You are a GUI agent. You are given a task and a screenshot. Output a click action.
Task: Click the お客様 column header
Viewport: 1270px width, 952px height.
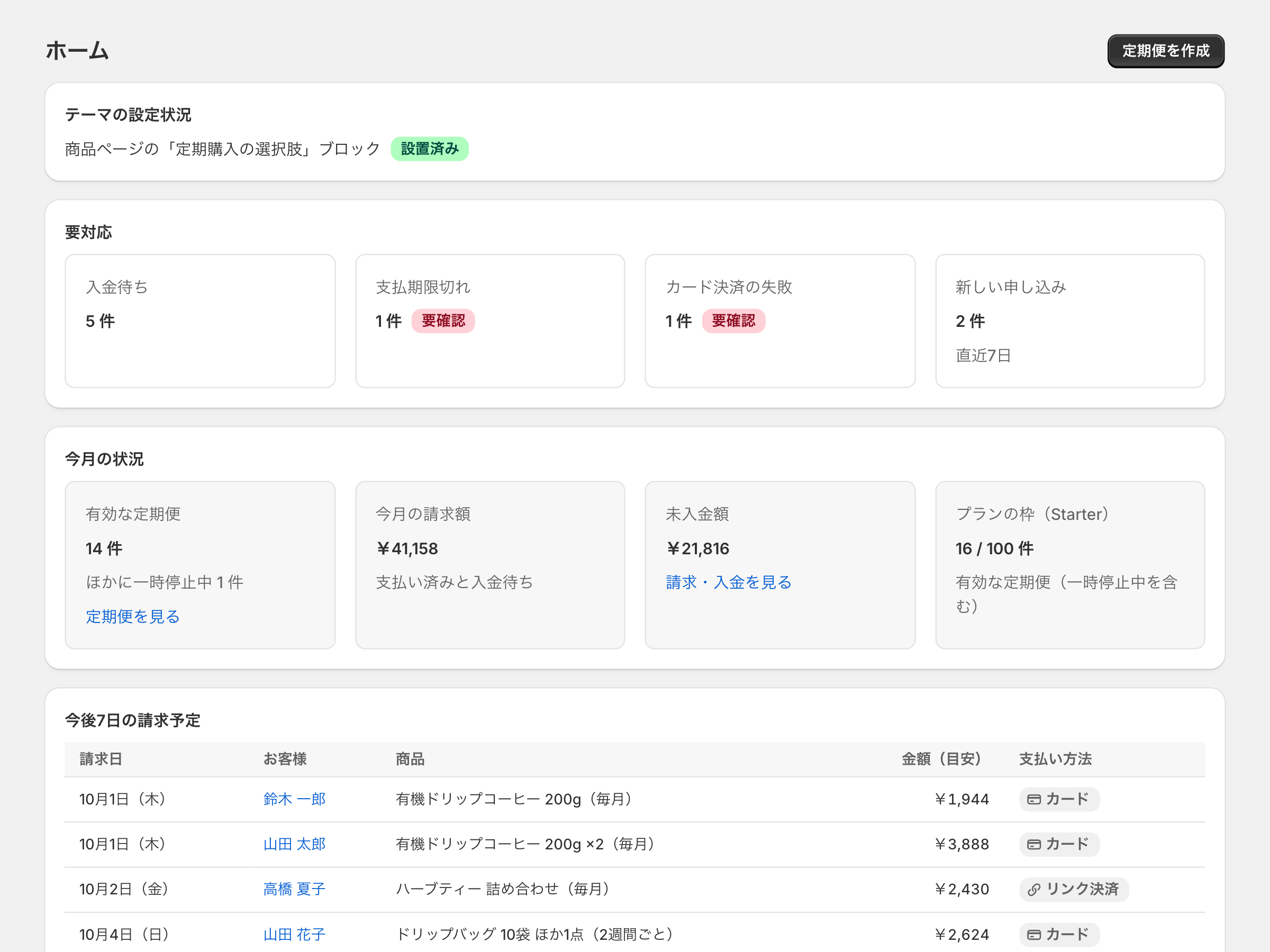285,758
